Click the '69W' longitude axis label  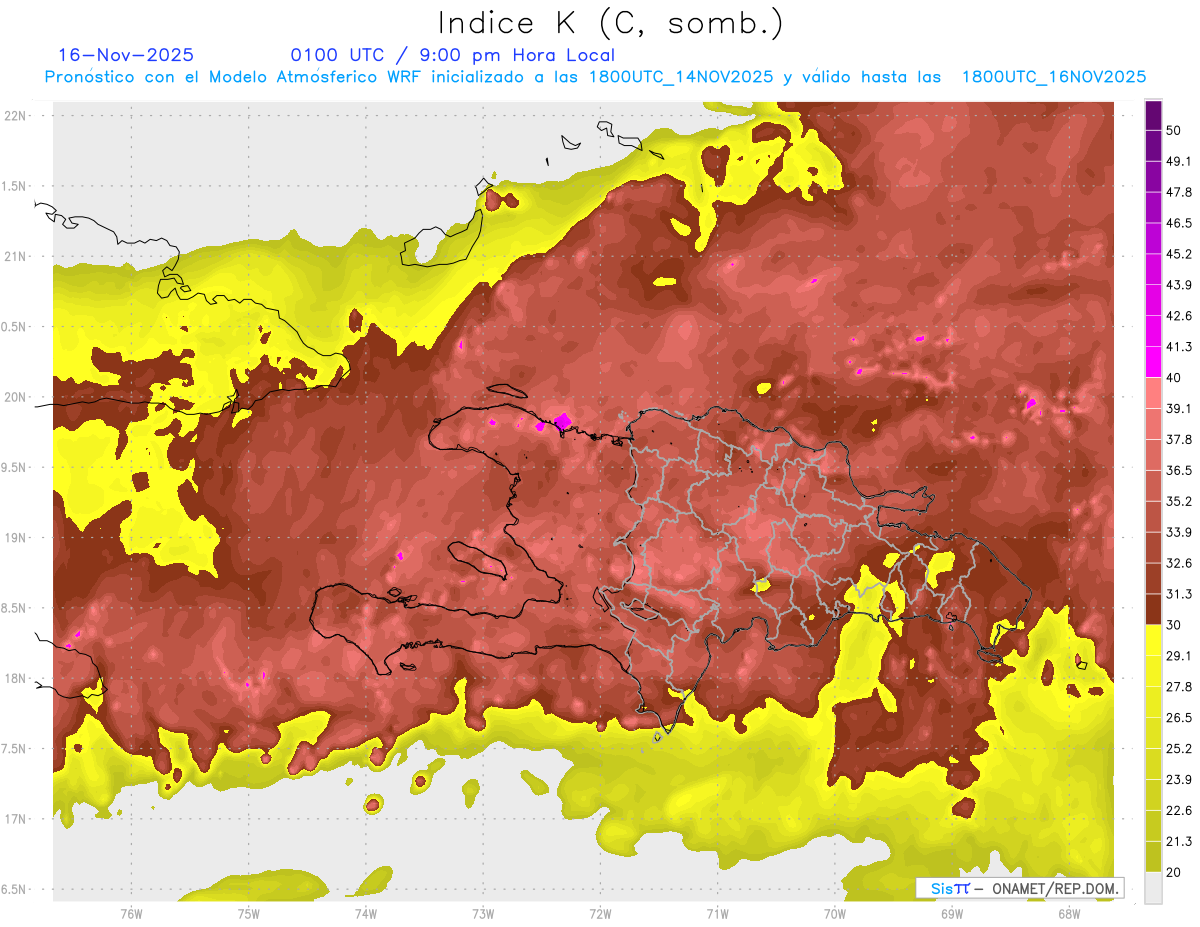(x=951, y=914)
